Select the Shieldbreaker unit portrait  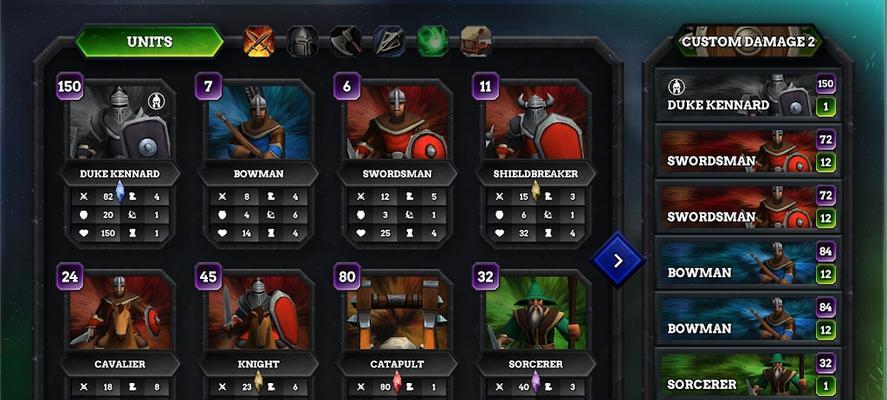point(536,122)
